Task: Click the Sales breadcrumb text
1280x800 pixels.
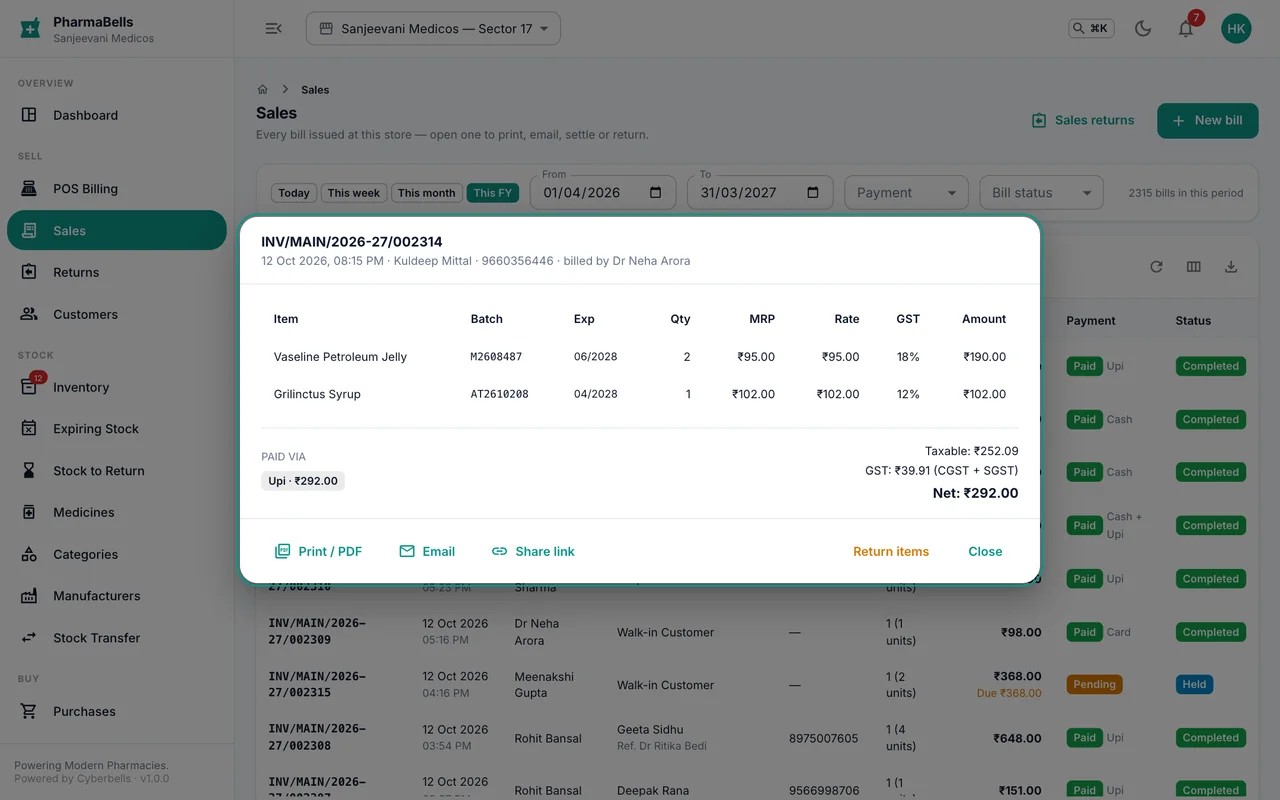Action: coord(315,89)
